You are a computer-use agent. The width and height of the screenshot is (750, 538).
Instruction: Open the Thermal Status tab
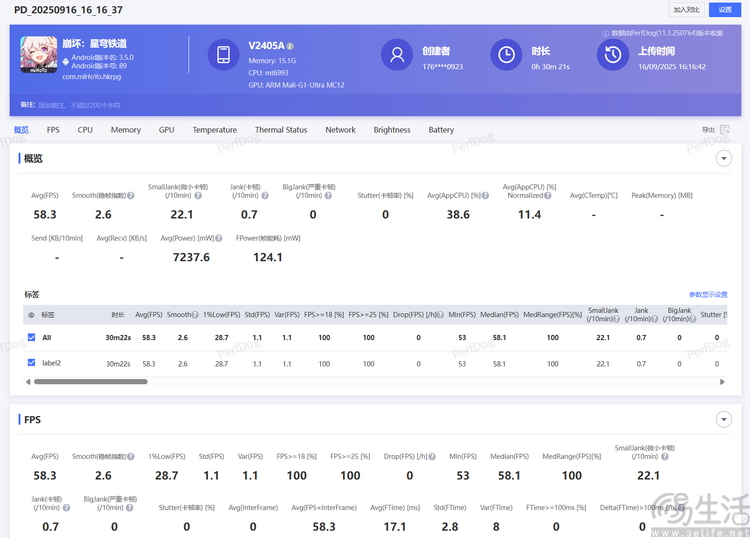coord(281,130)
